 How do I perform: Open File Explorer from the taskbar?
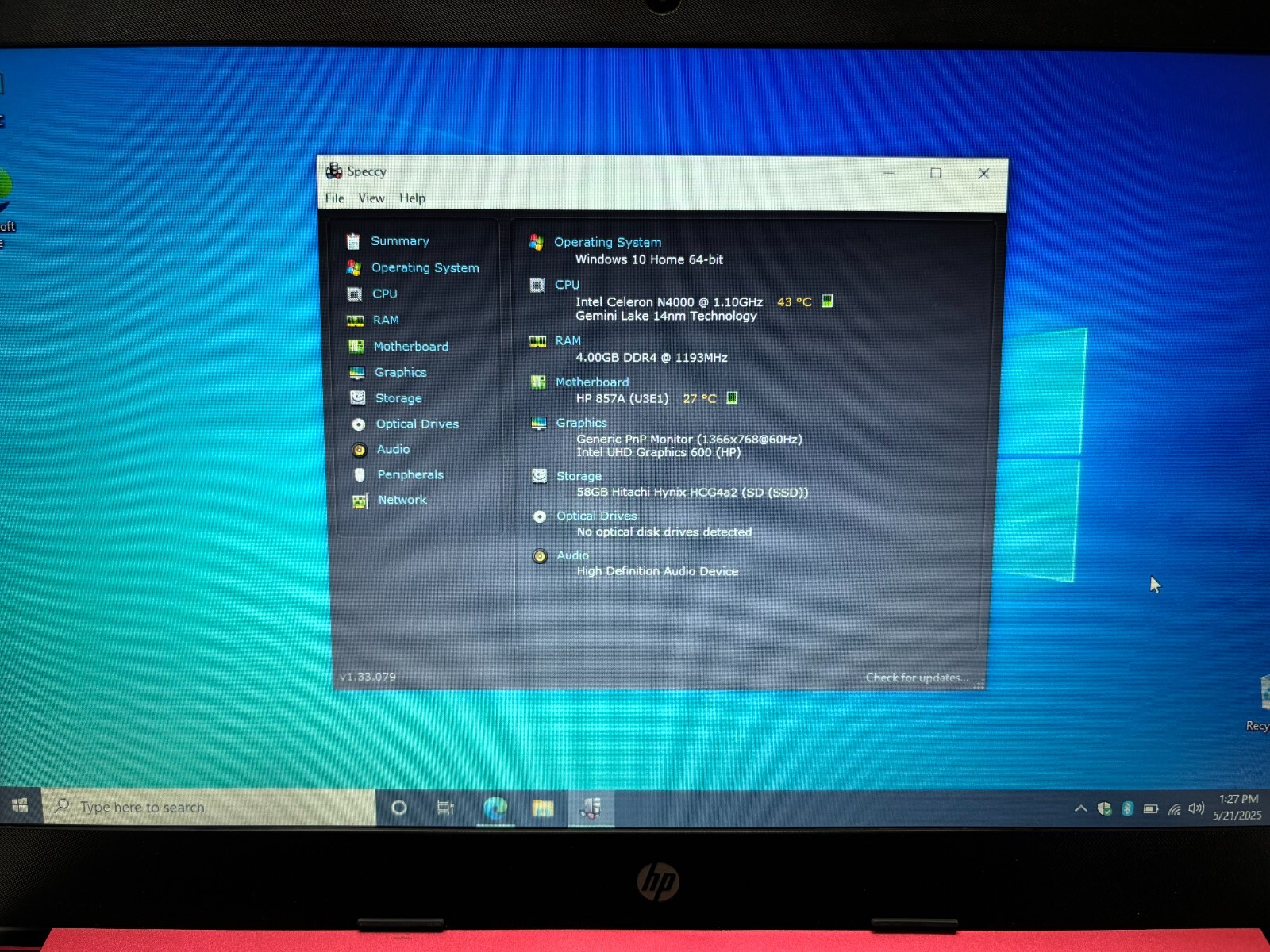pyautogui.click(x=543, y=808)
